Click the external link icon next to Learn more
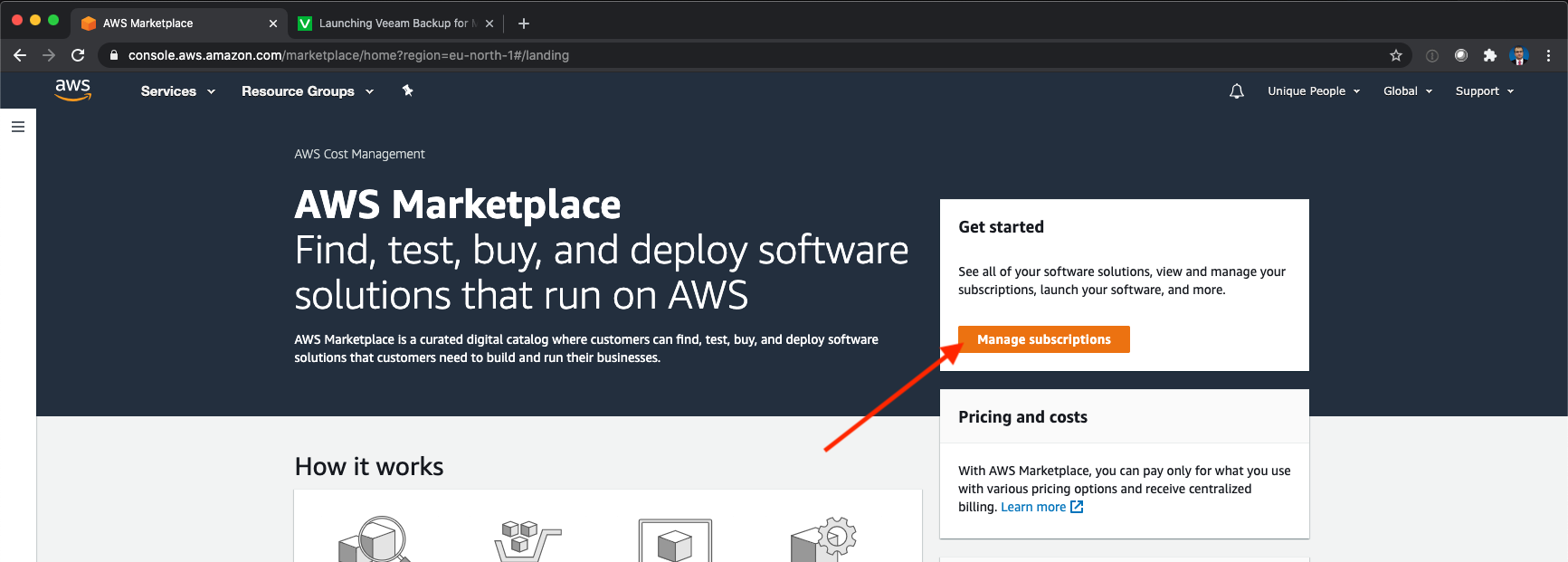The image size is (1568, 562). pyautogui.click(x=1077, y=507)
